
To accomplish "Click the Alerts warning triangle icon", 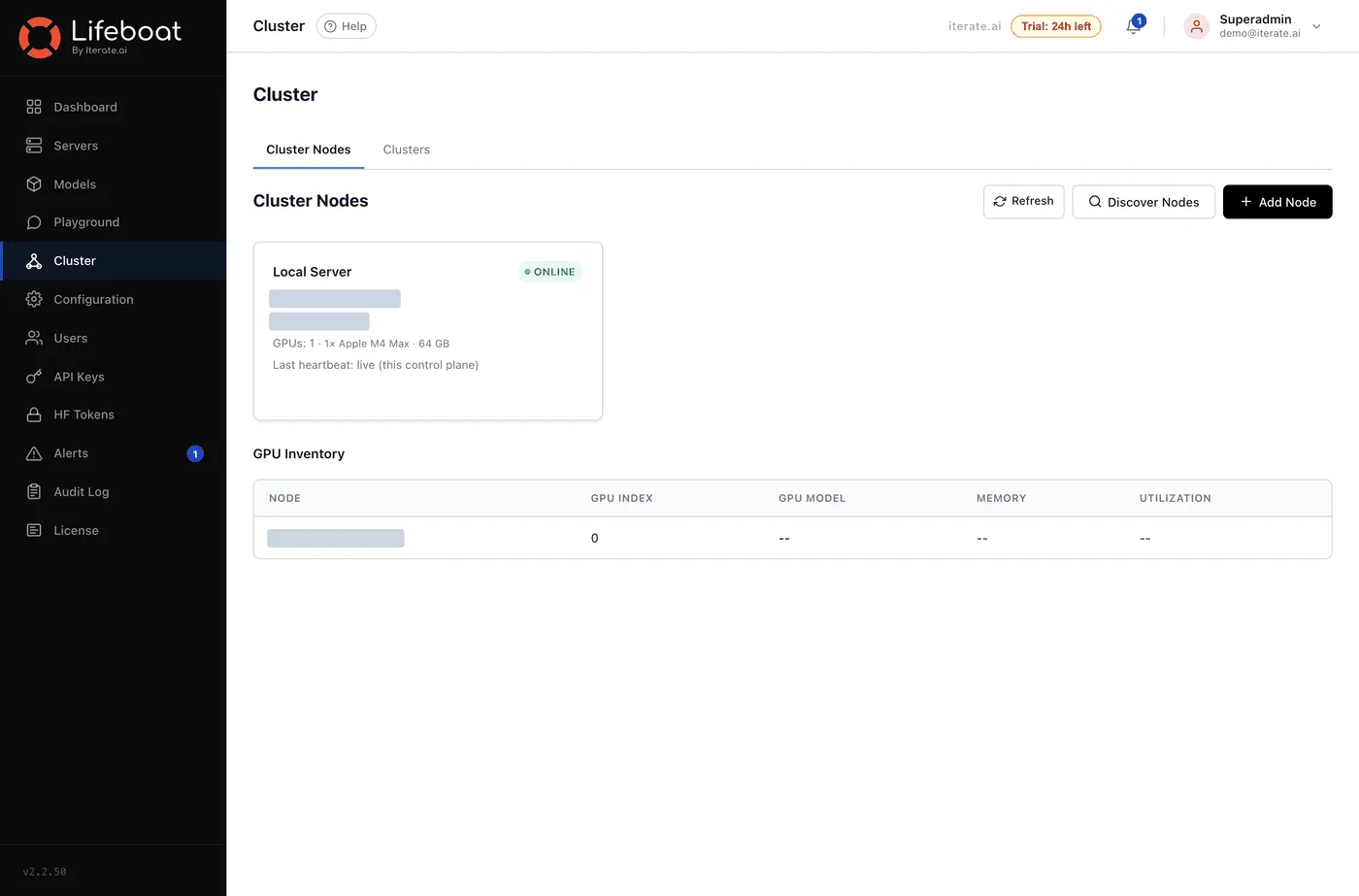I will tap(34, 453).
